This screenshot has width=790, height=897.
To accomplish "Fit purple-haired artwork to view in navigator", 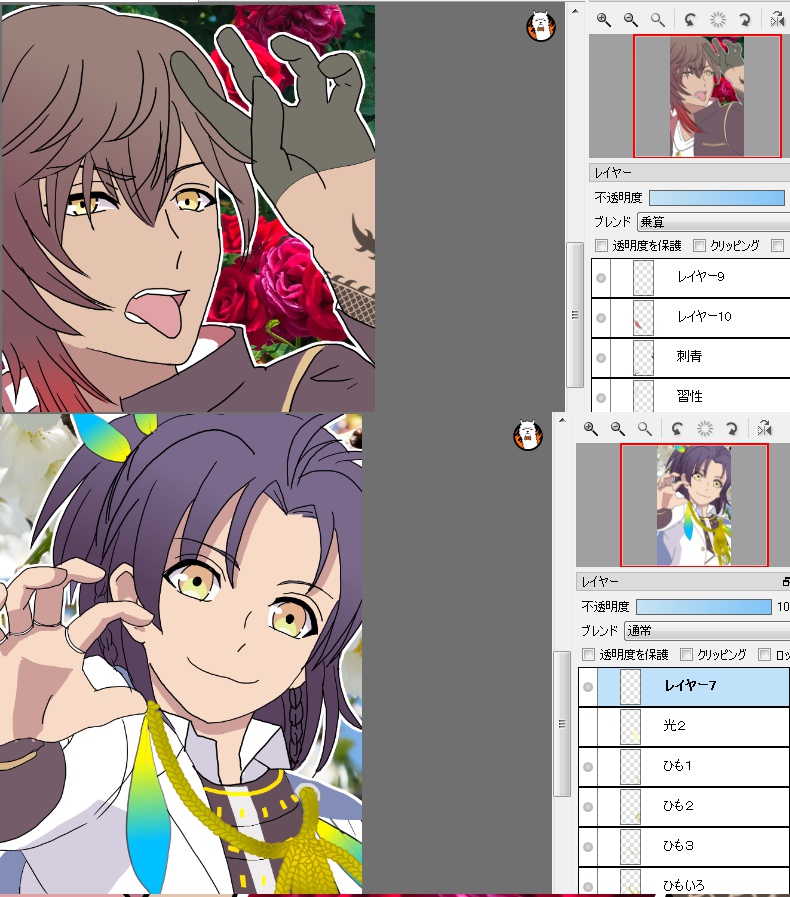I will point(644,428).
